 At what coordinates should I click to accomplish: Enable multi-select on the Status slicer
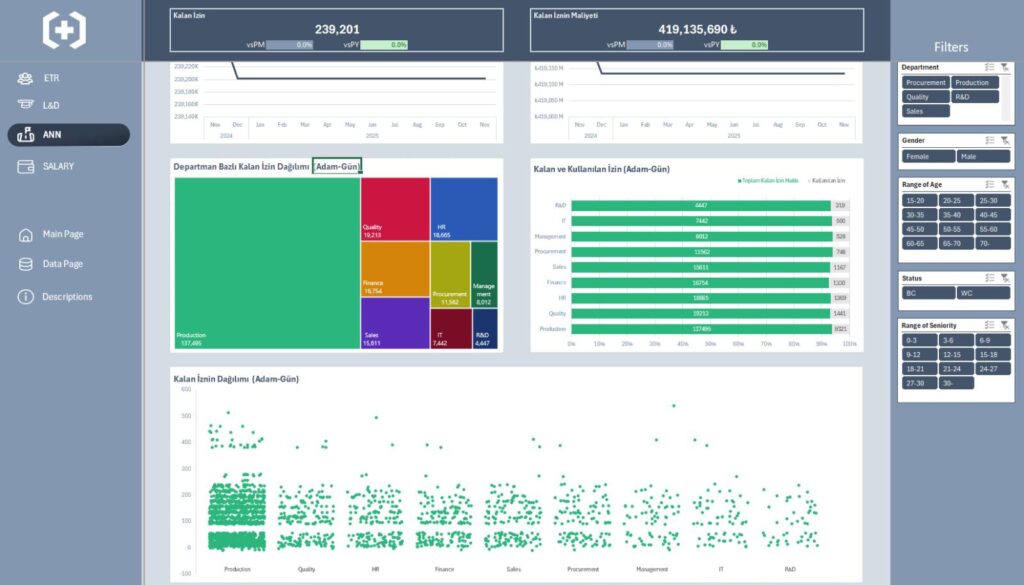[x=989, y=278]
